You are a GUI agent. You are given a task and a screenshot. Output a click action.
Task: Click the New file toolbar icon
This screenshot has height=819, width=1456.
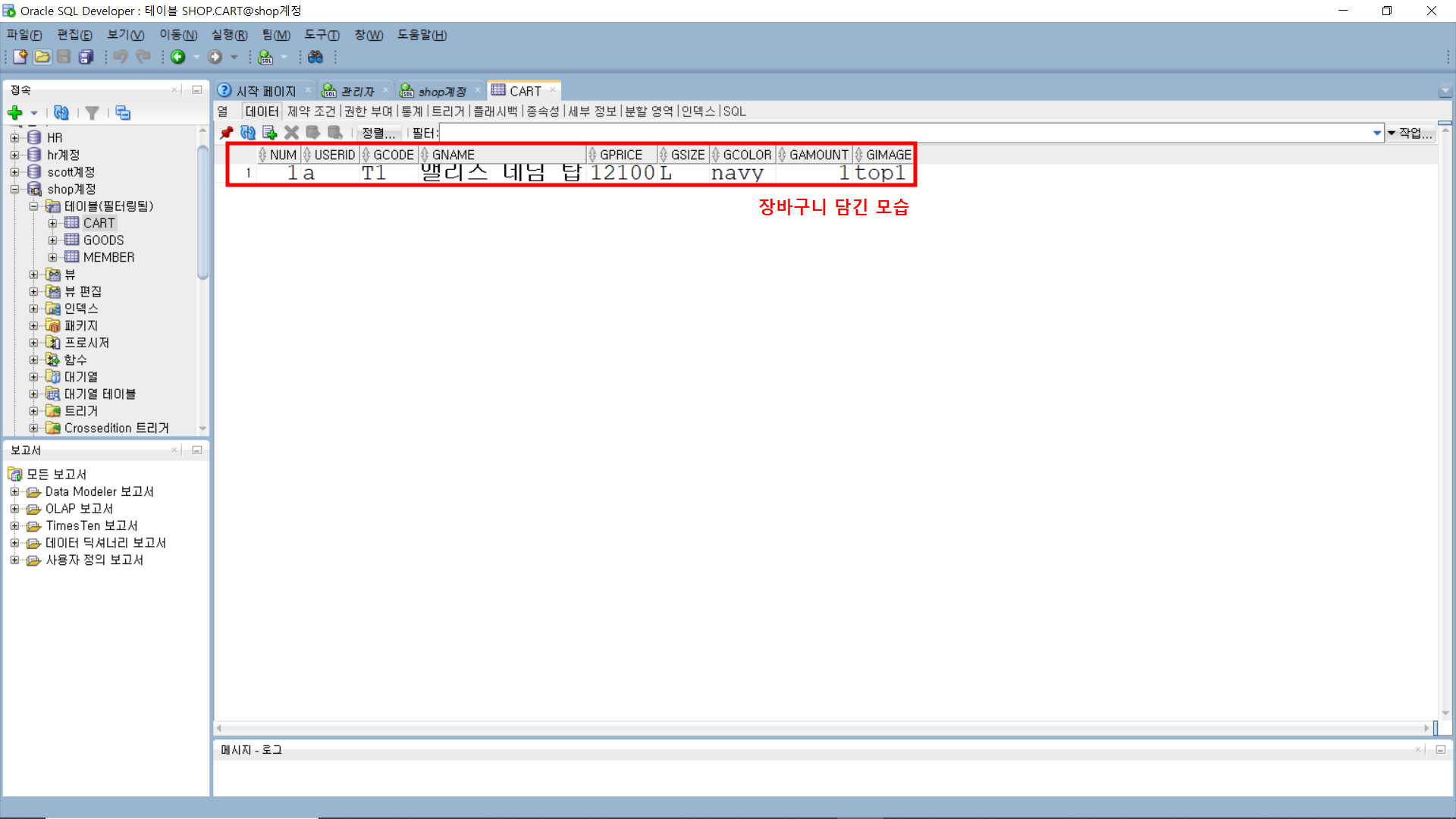[x=20, y=57]
